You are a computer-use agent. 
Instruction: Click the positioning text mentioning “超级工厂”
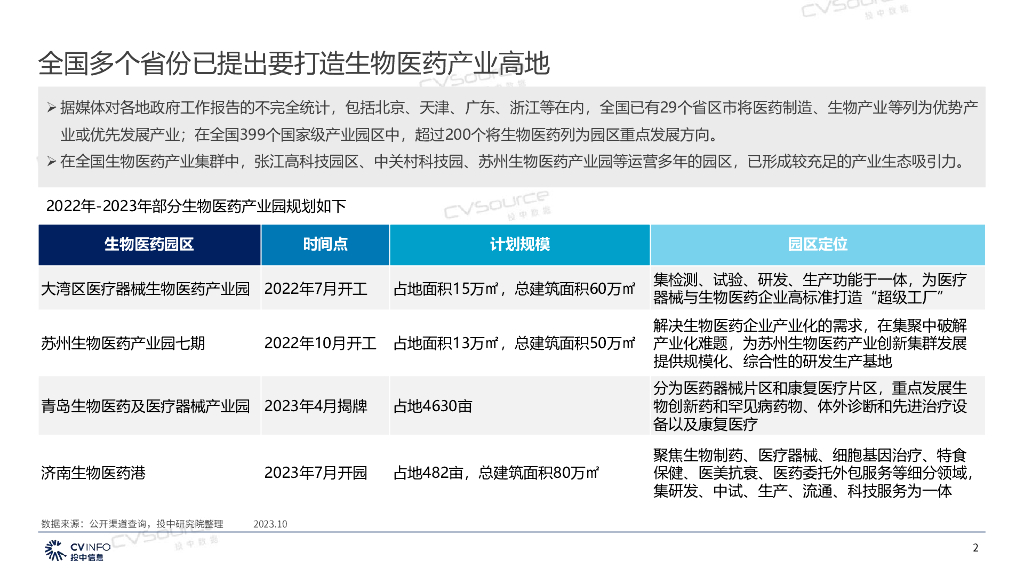tap(810, 289)
